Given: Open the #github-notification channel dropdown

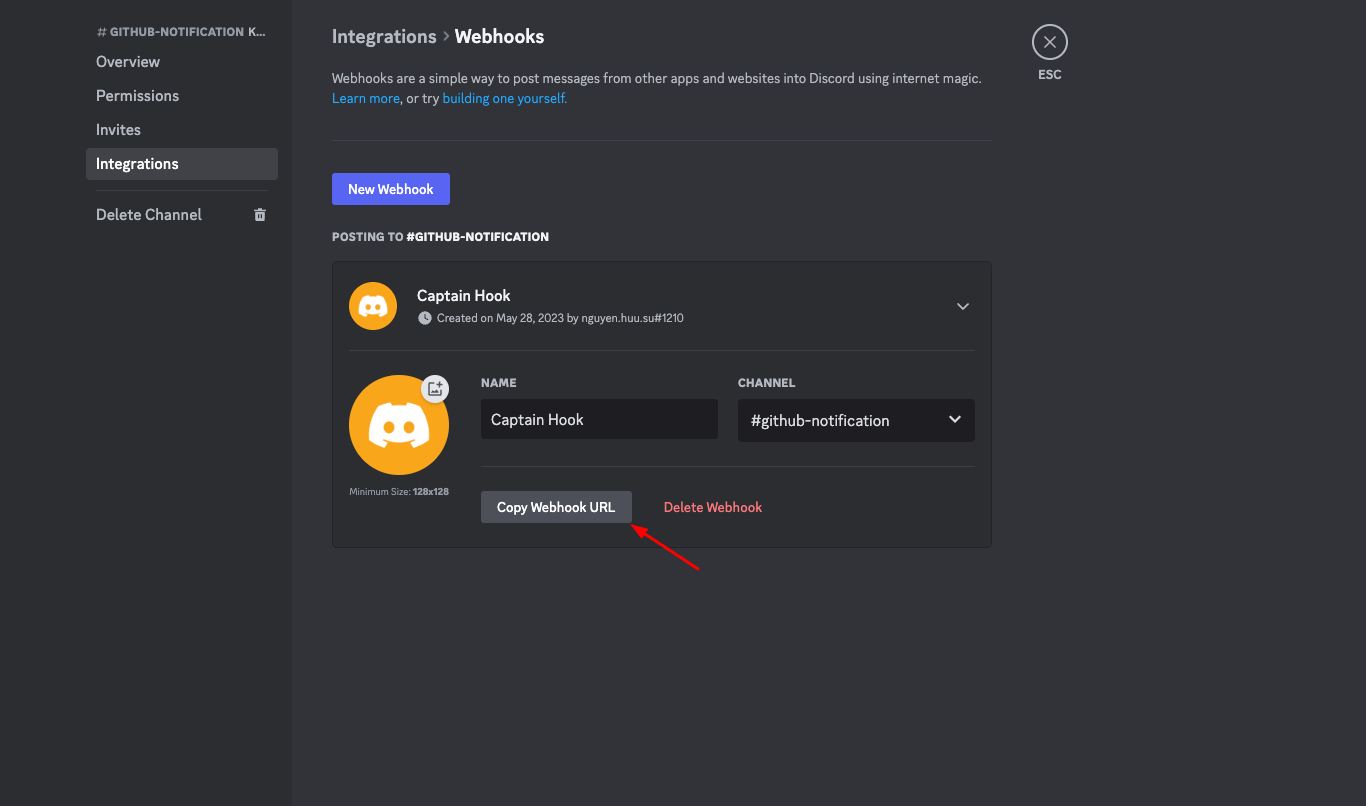Looking at the screenshot, I should tap(855, 420).
